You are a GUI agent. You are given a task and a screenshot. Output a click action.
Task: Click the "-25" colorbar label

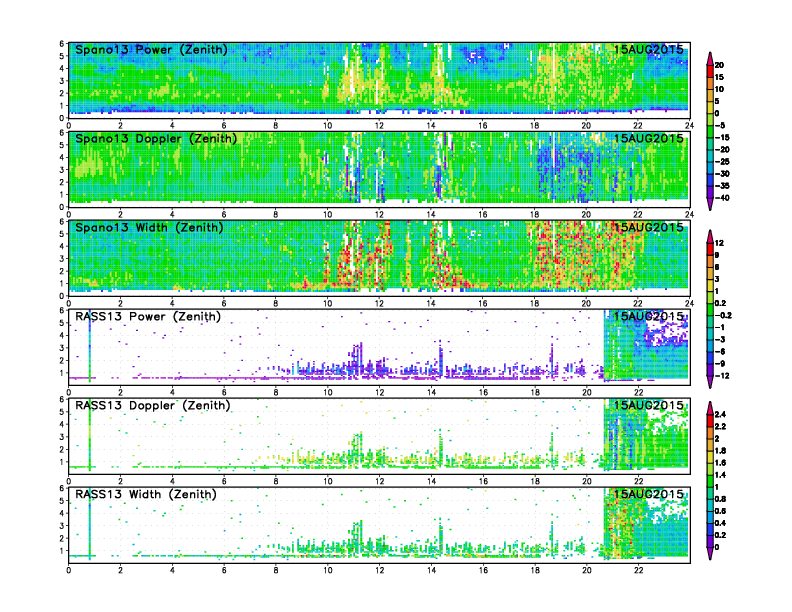722,162
